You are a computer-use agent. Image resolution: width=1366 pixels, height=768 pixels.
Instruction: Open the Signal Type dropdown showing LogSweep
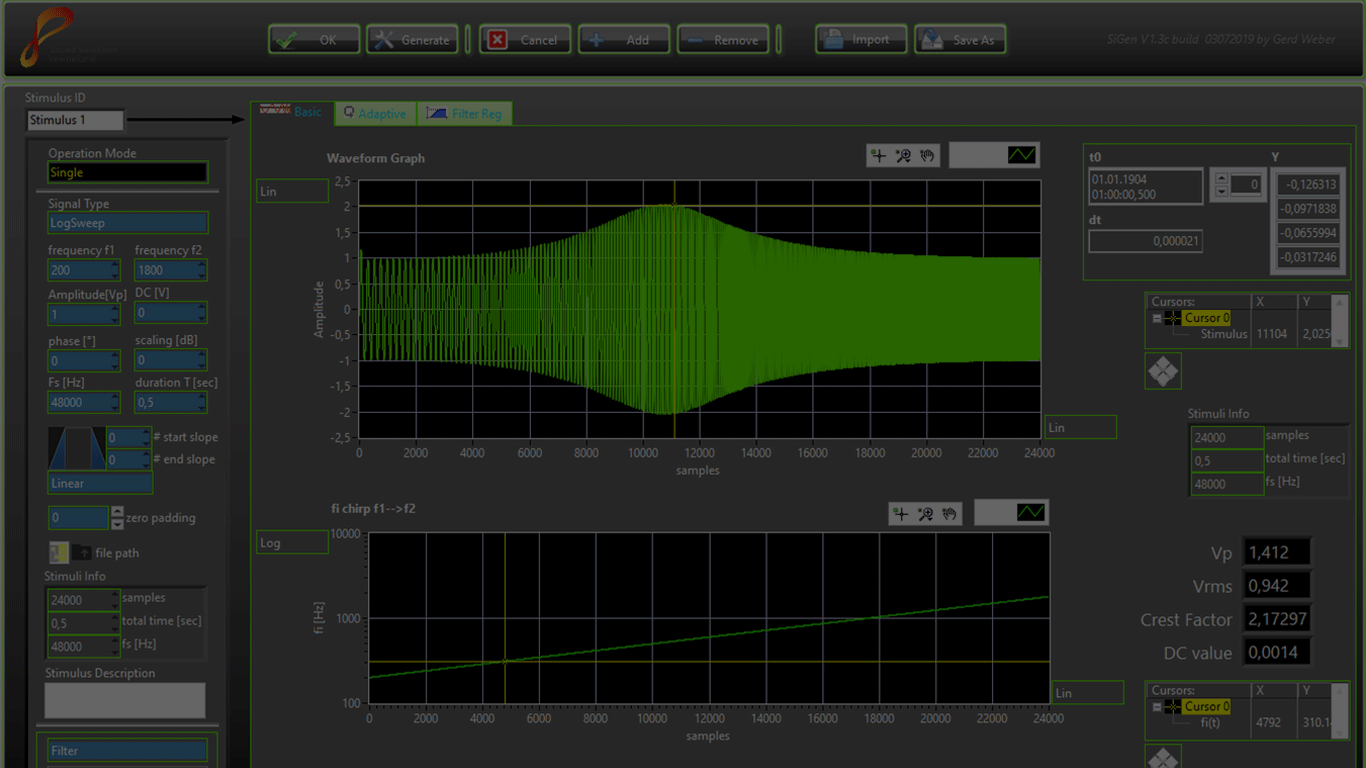[128, 223]
